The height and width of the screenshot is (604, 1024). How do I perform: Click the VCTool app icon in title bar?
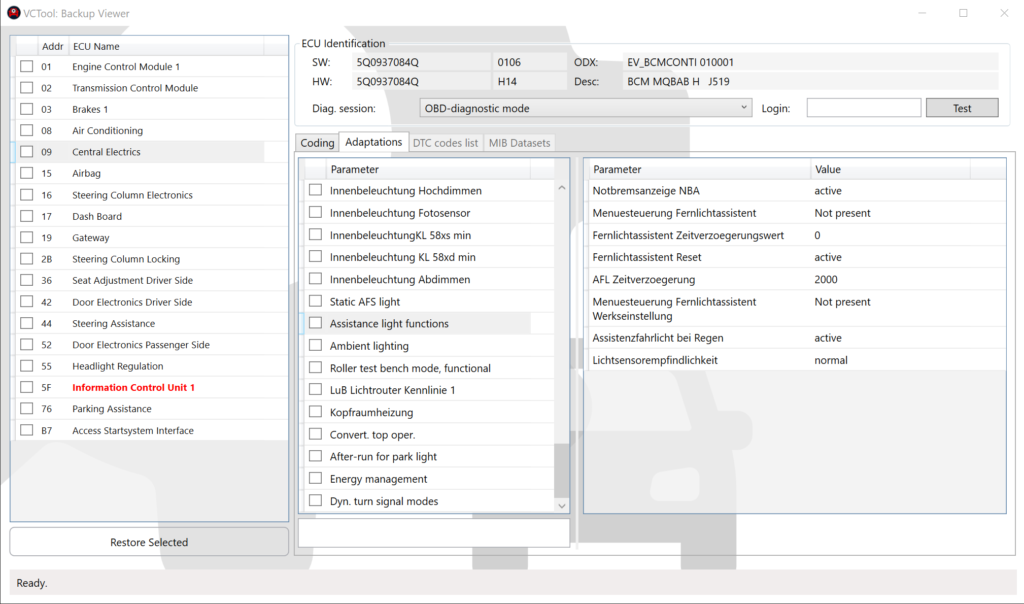tap(13, 13)
